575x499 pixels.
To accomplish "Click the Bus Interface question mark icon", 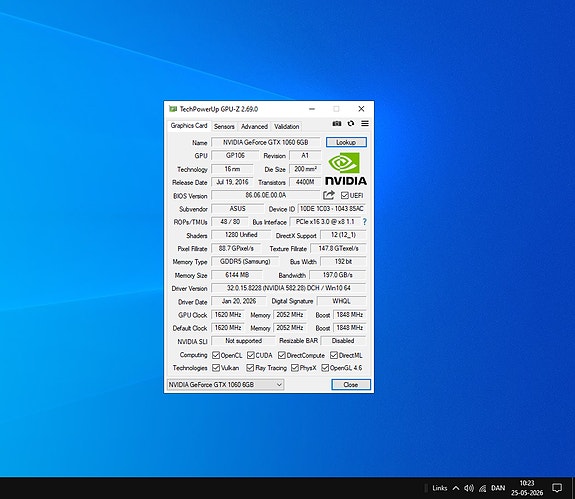I will point(365,222).
